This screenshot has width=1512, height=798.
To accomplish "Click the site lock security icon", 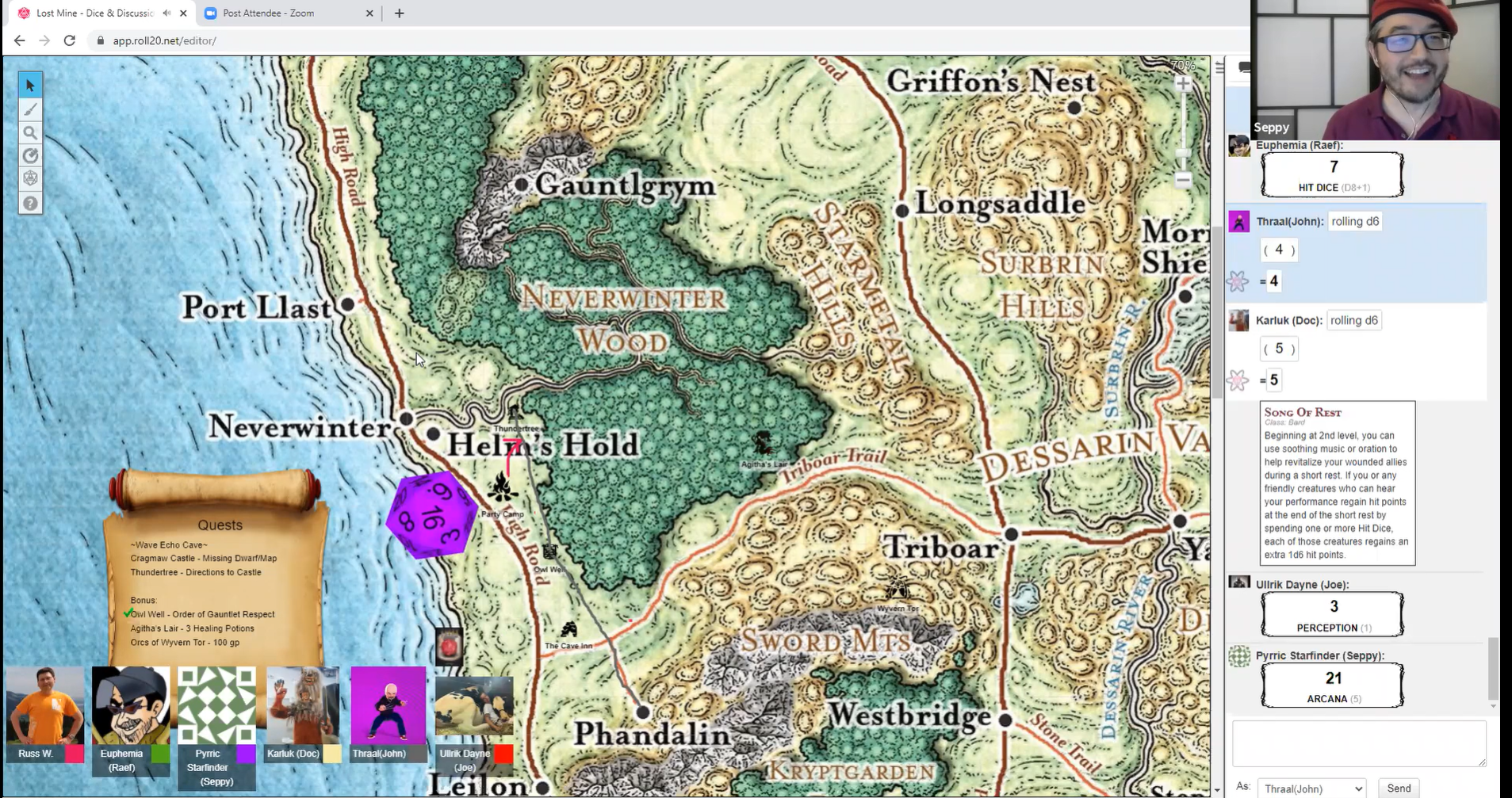I will 100,40.
